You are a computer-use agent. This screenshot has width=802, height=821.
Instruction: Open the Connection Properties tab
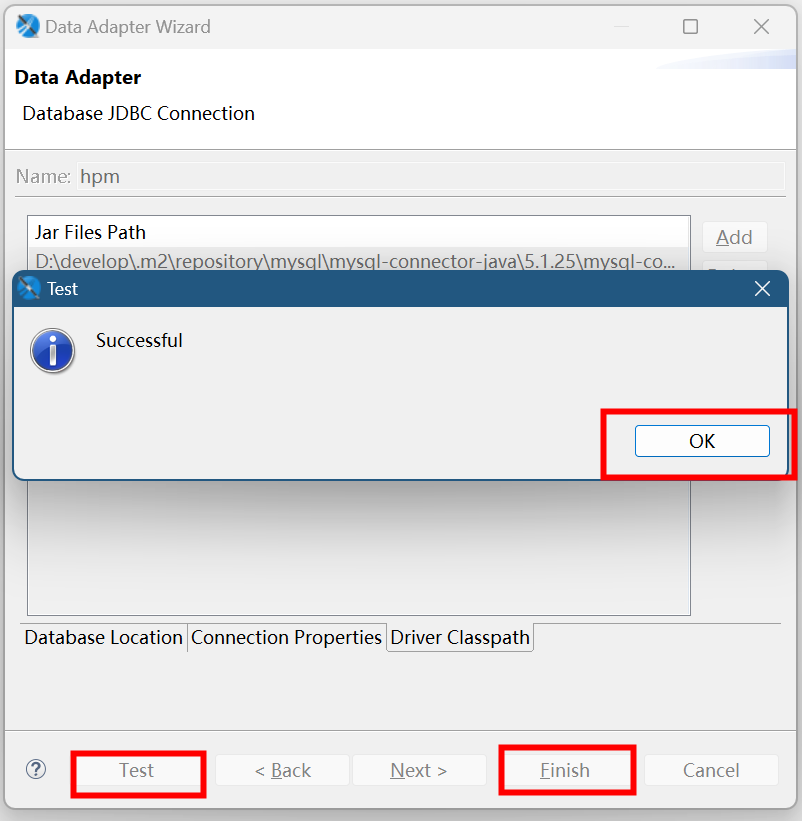[286, 637]
